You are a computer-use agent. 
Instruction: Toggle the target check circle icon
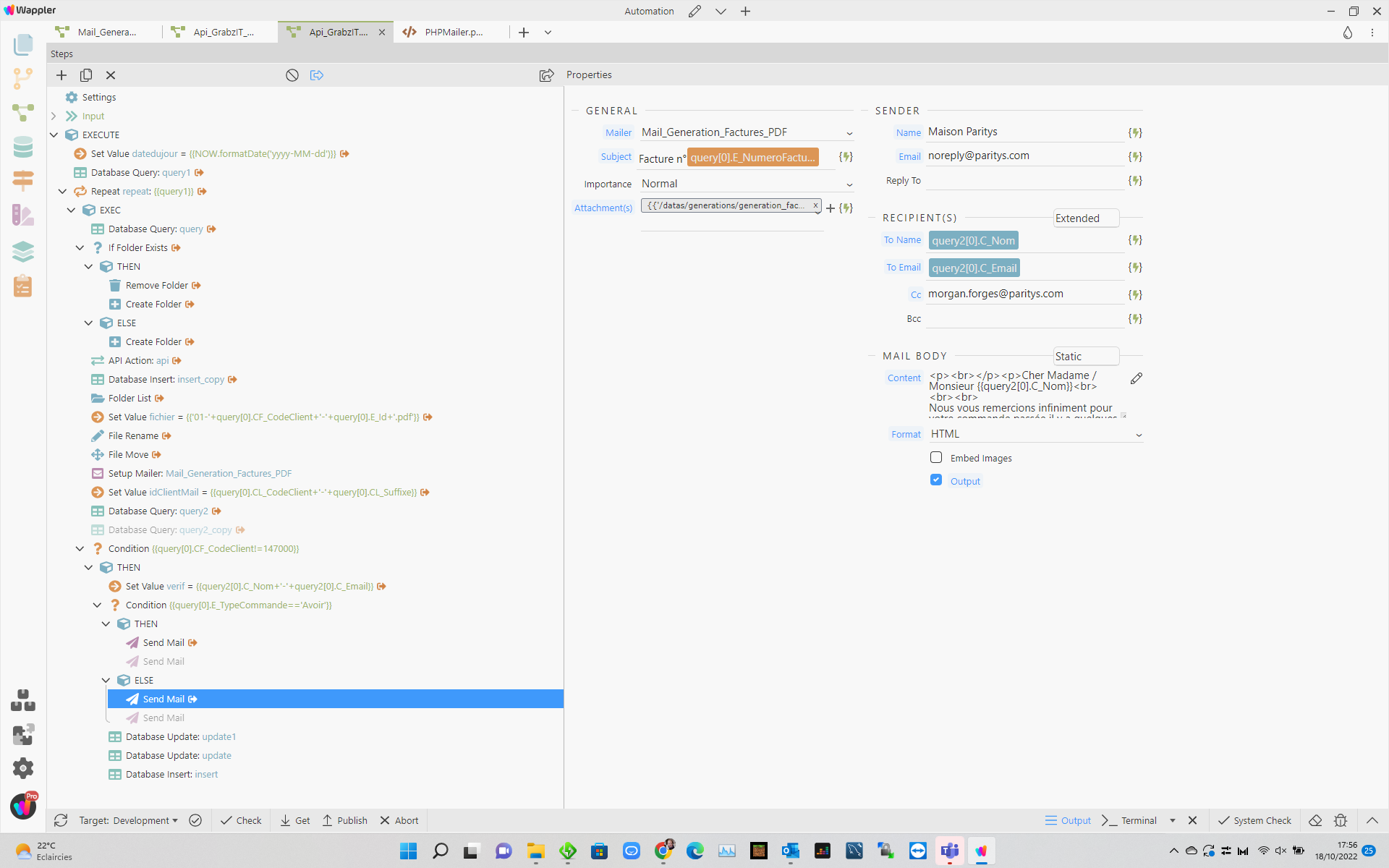195,820
